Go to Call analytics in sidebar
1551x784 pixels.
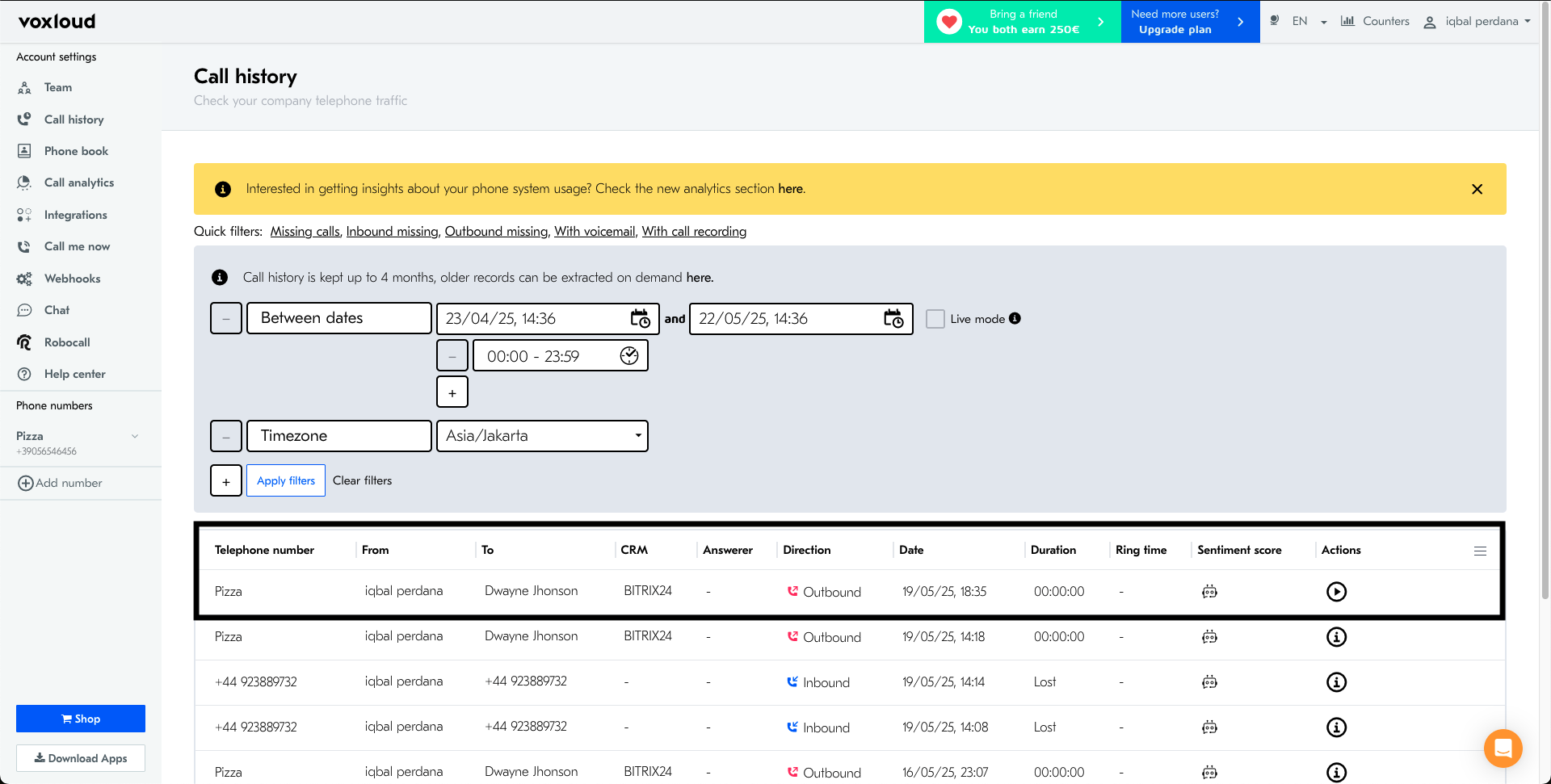tap(79, 182)
